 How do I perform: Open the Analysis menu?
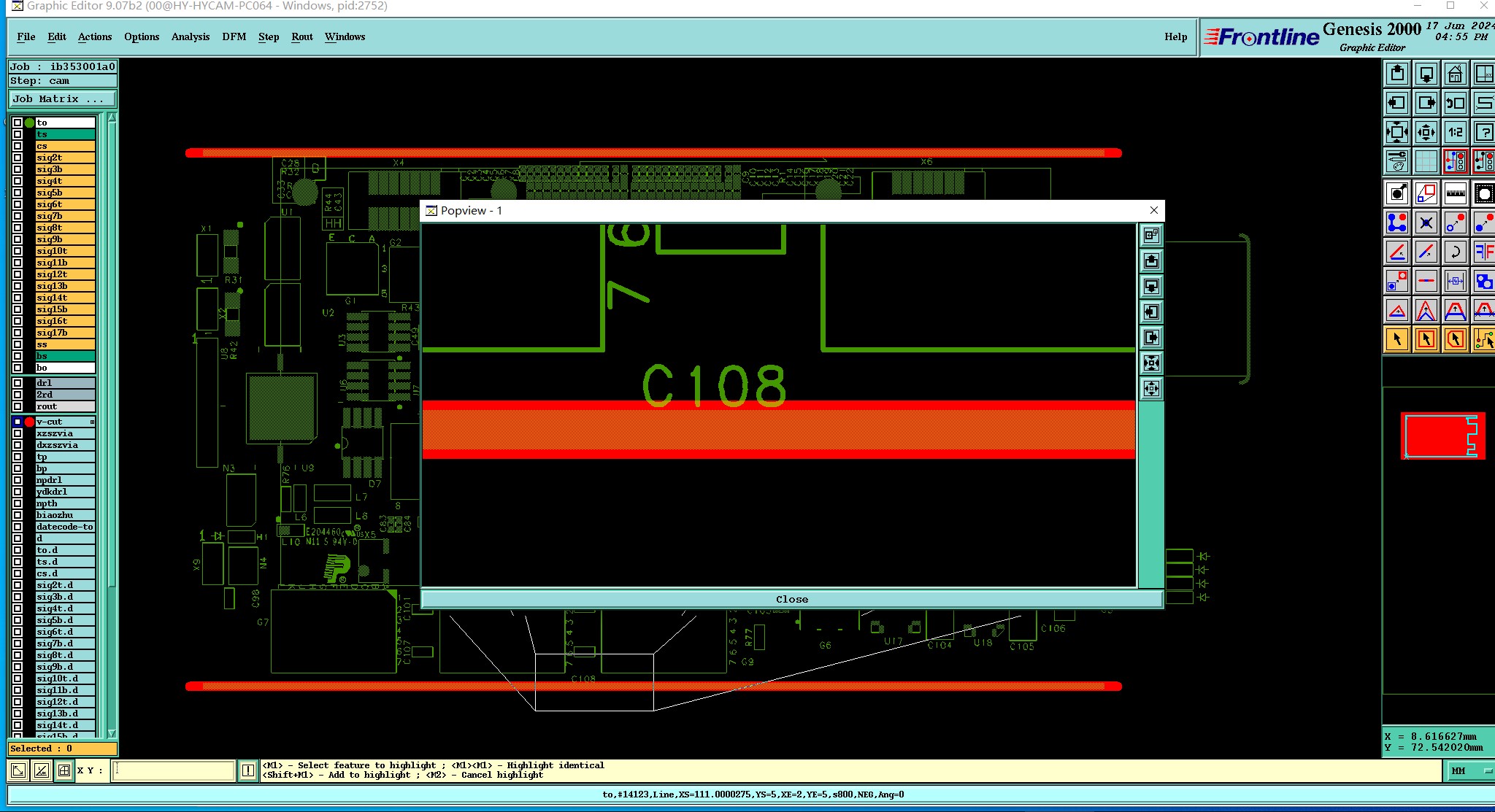(x=190, y=36)
